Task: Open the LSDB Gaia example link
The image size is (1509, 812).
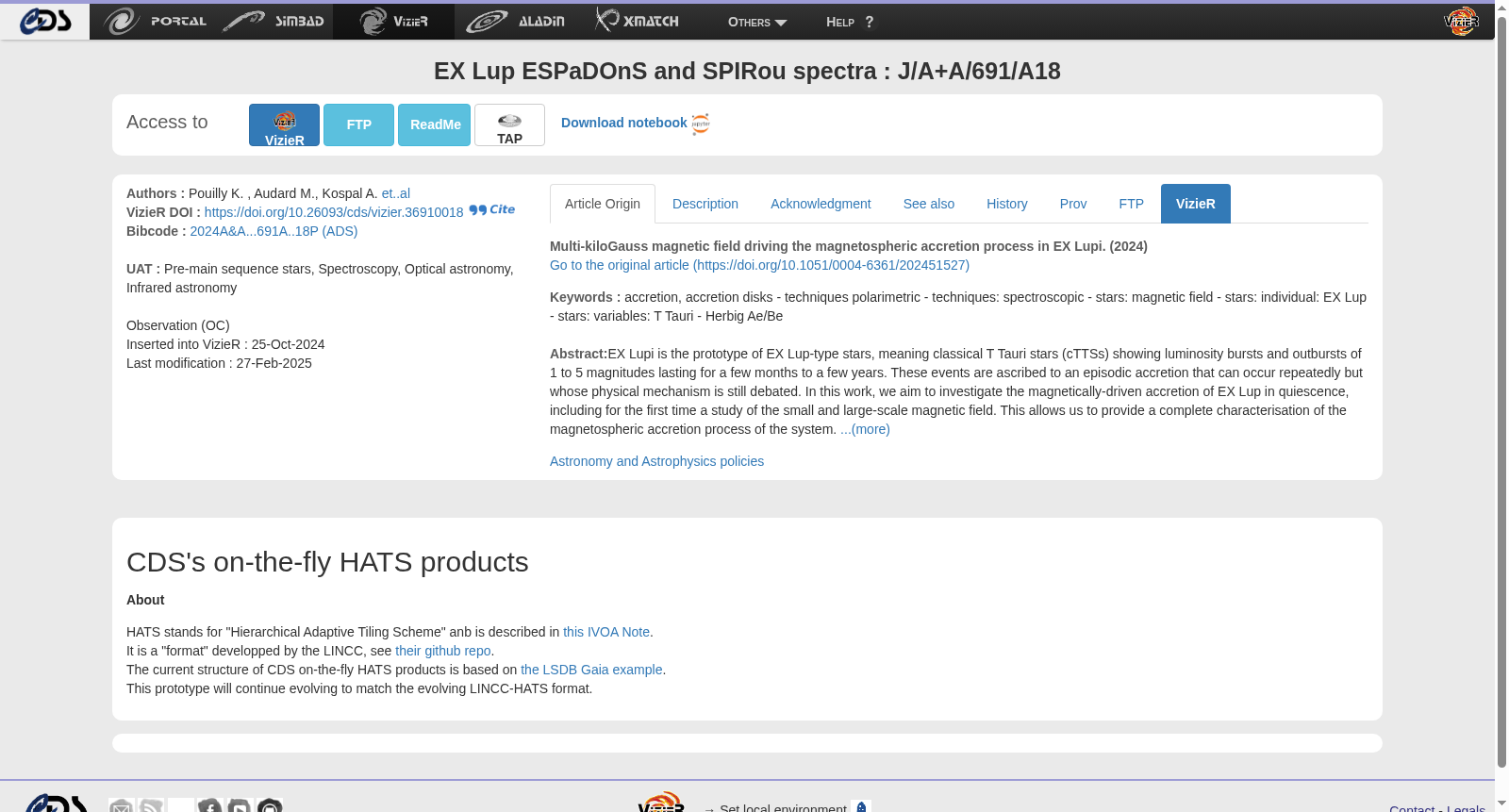Action: coord(591,670)
